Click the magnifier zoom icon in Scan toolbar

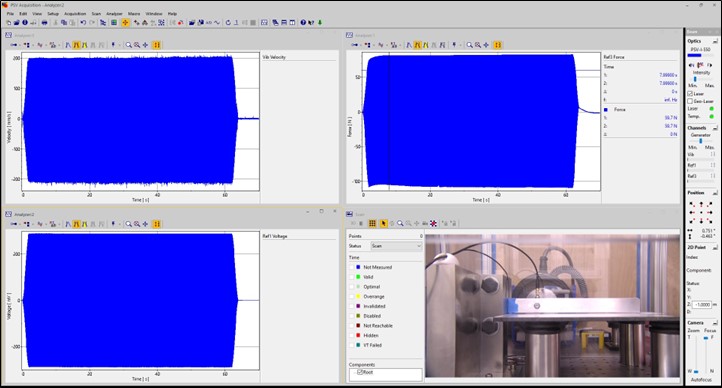[400, 223]
